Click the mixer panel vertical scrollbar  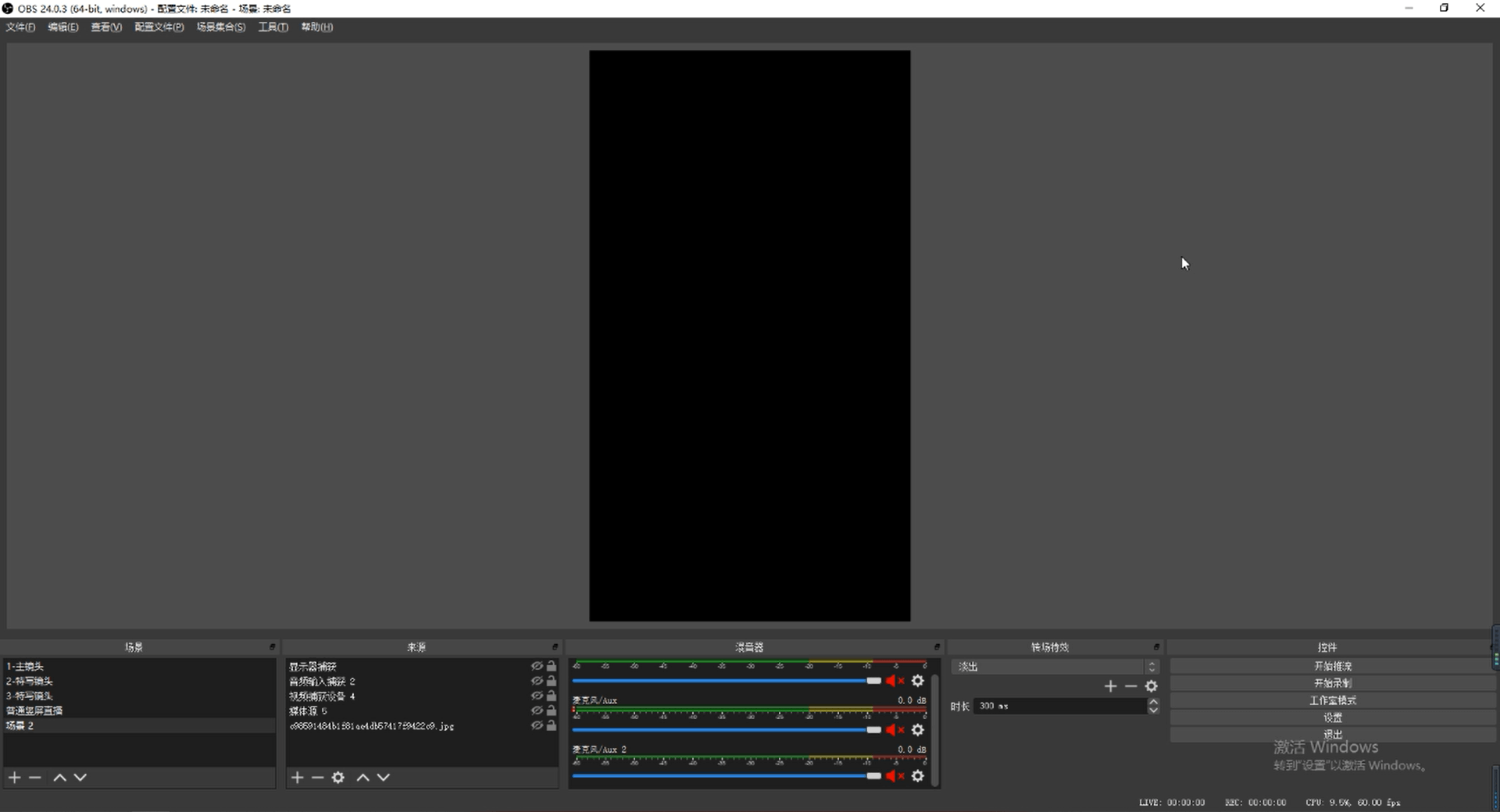tap(934, 730)
